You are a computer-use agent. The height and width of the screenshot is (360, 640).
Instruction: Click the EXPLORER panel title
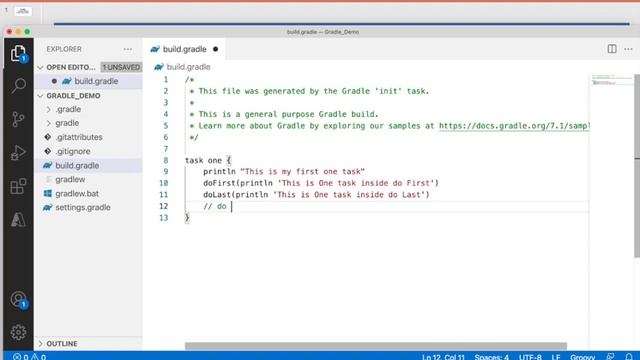(x=64, y=49)
